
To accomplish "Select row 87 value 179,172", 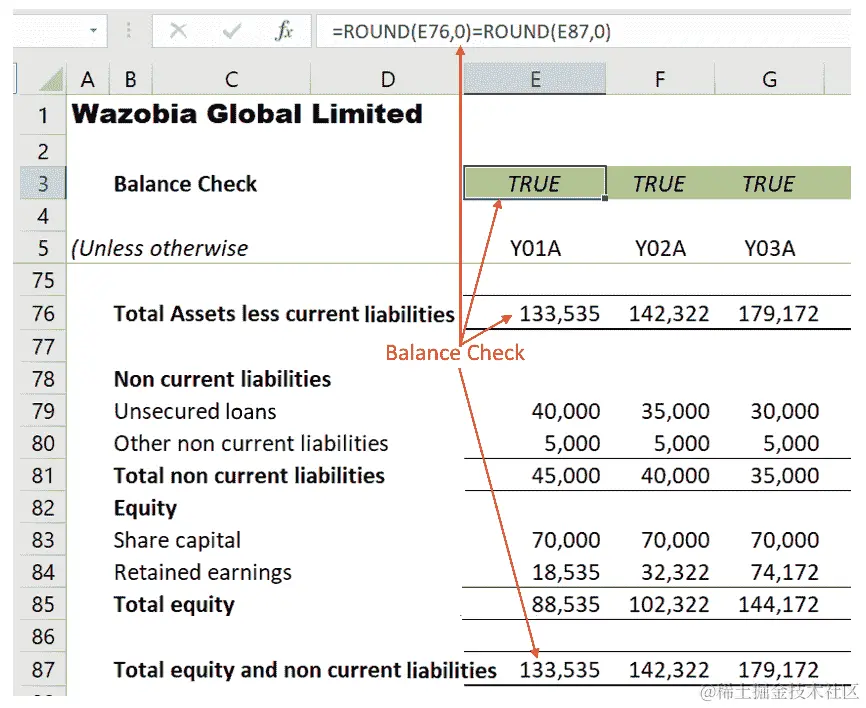I will [x=778, y=670].
